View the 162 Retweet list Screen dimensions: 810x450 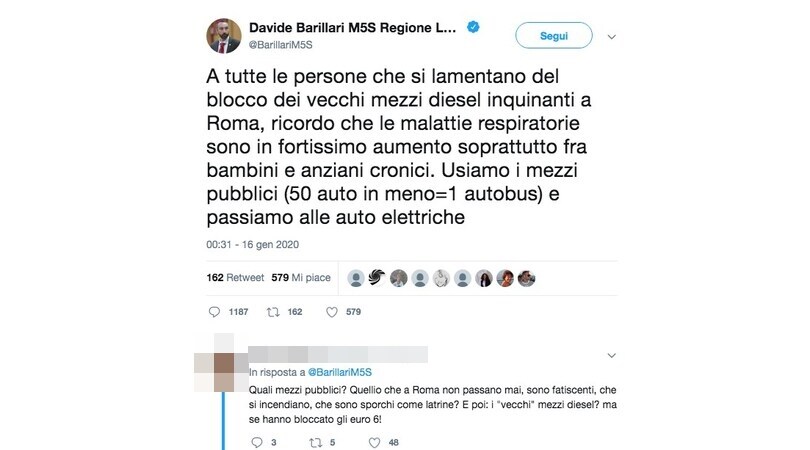pyautogui.click(x=235, y=277)
